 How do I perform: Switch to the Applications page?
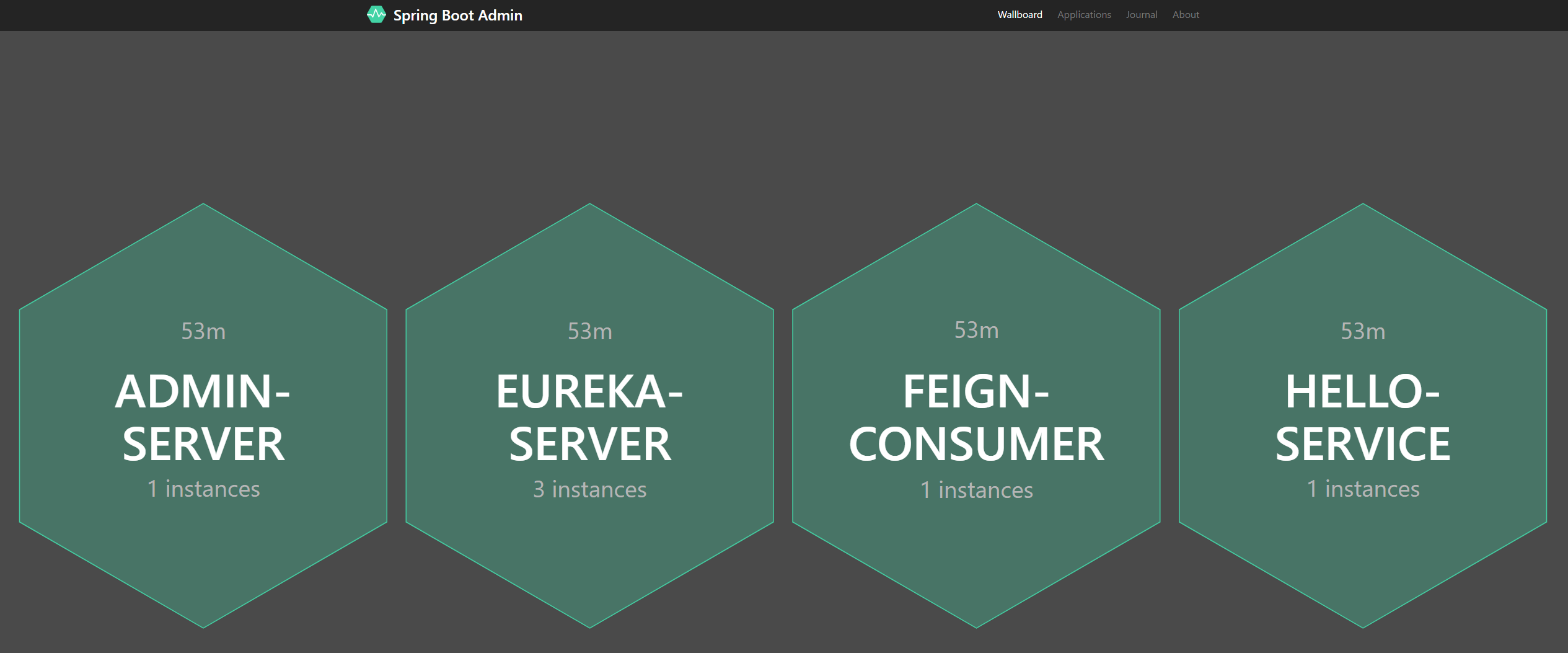coord(1083,14)
